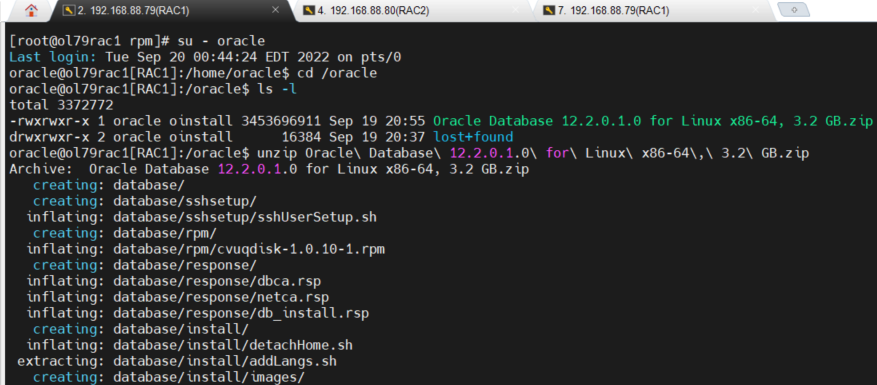877x385 pixels.
Task: Click the 'creating: database/rpm/' line
Action: point(125,233)
